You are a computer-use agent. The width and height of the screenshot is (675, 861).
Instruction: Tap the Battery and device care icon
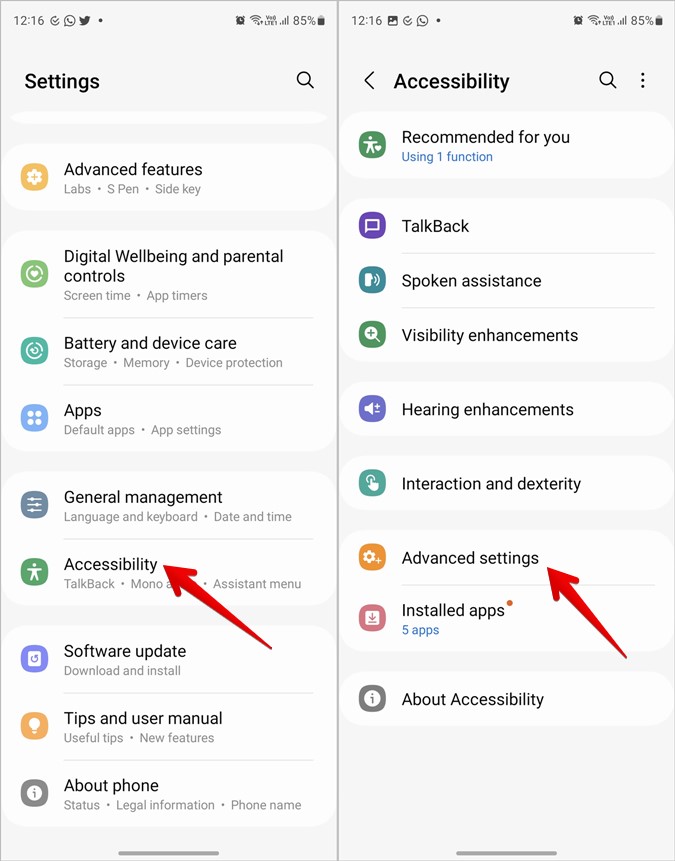pos(35,351)
